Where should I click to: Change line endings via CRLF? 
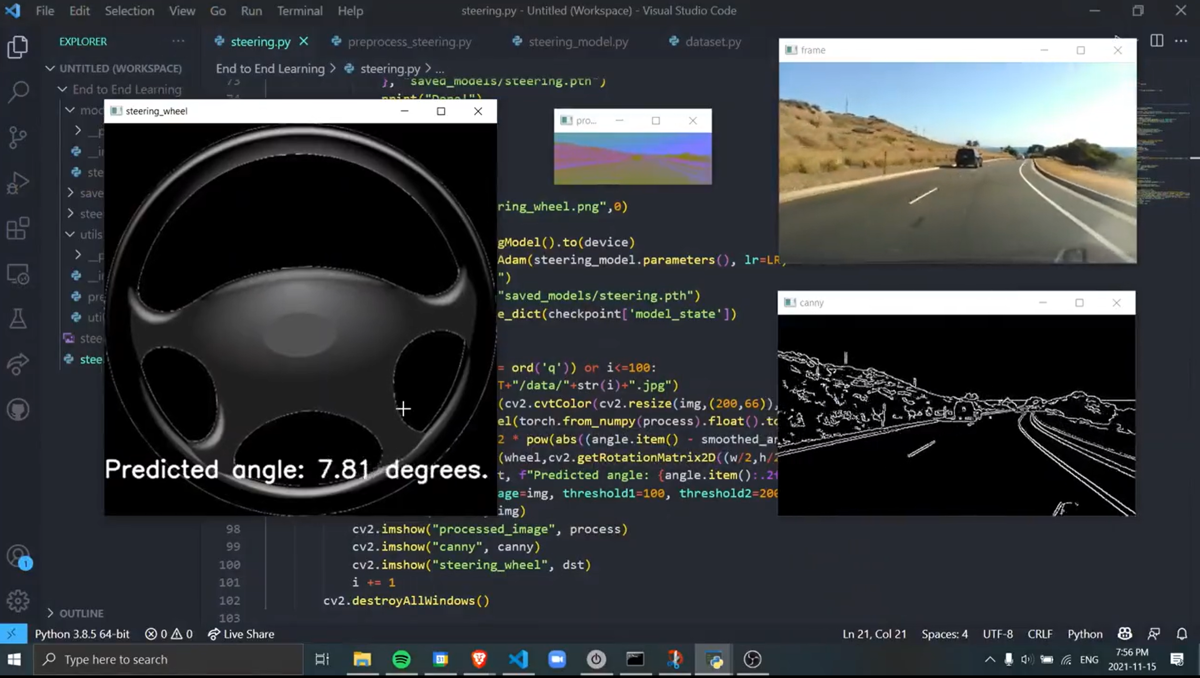(1040, 634)
